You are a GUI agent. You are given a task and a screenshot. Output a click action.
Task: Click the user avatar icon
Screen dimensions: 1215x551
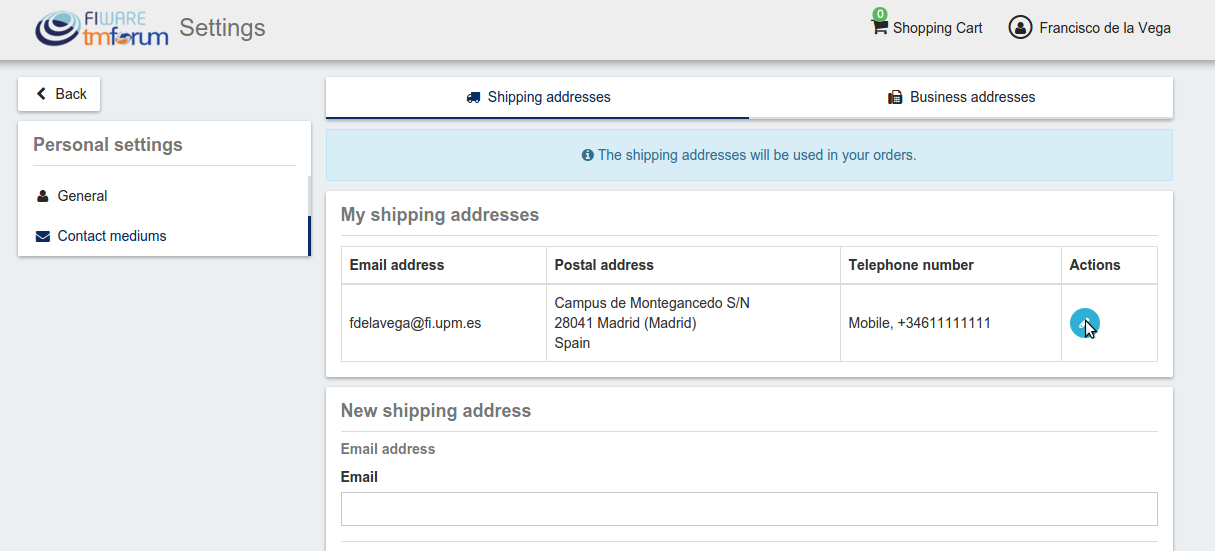click(1020, 28)
